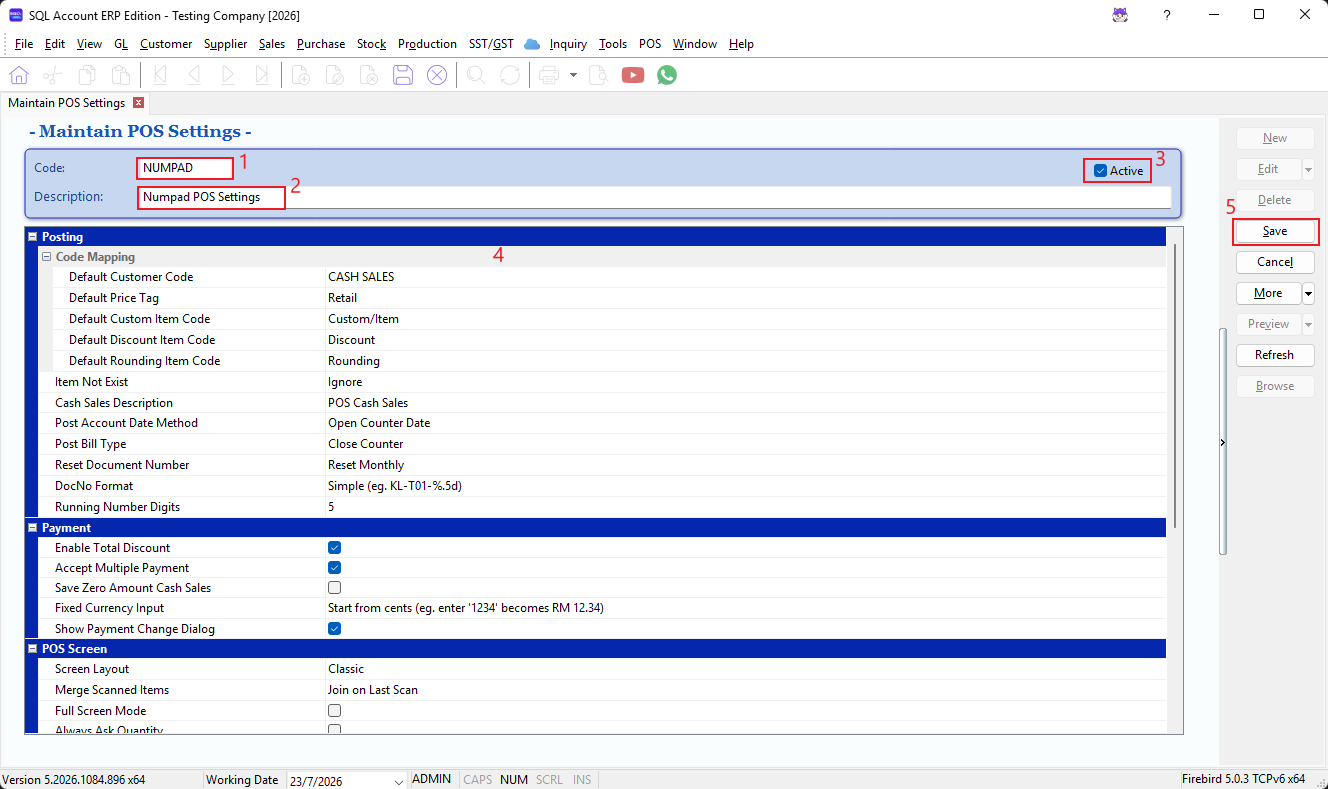Toggle Accept Multiple Payment checkbox
This screenshot has height=789, width=1328.
[335, 568]
